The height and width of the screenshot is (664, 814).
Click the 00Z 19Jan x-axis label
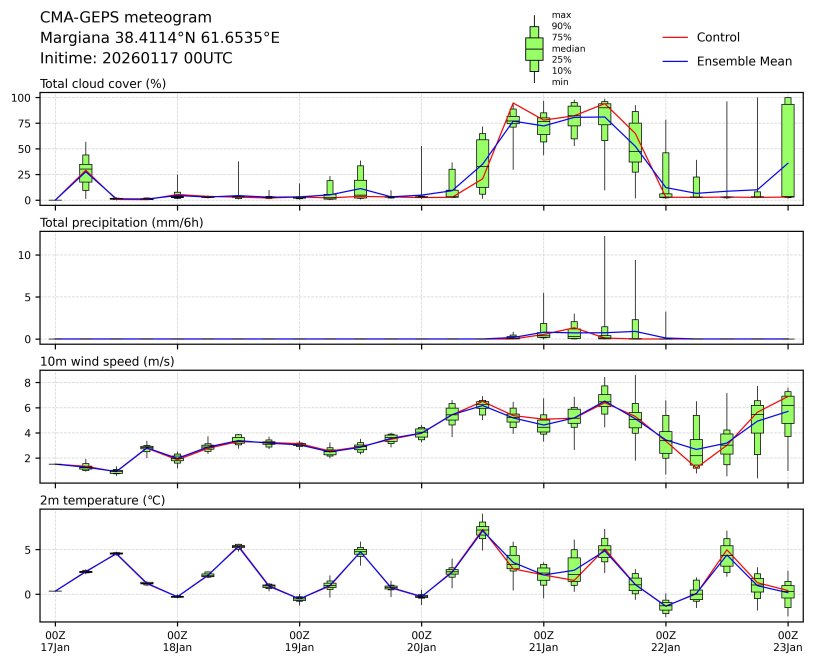click(x=299, y=641)
